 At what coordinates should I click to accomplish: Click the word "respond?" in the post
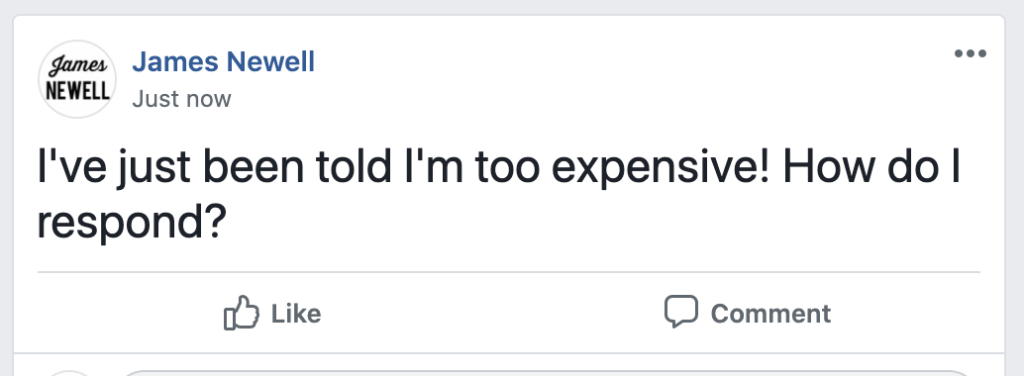point(131,225)
